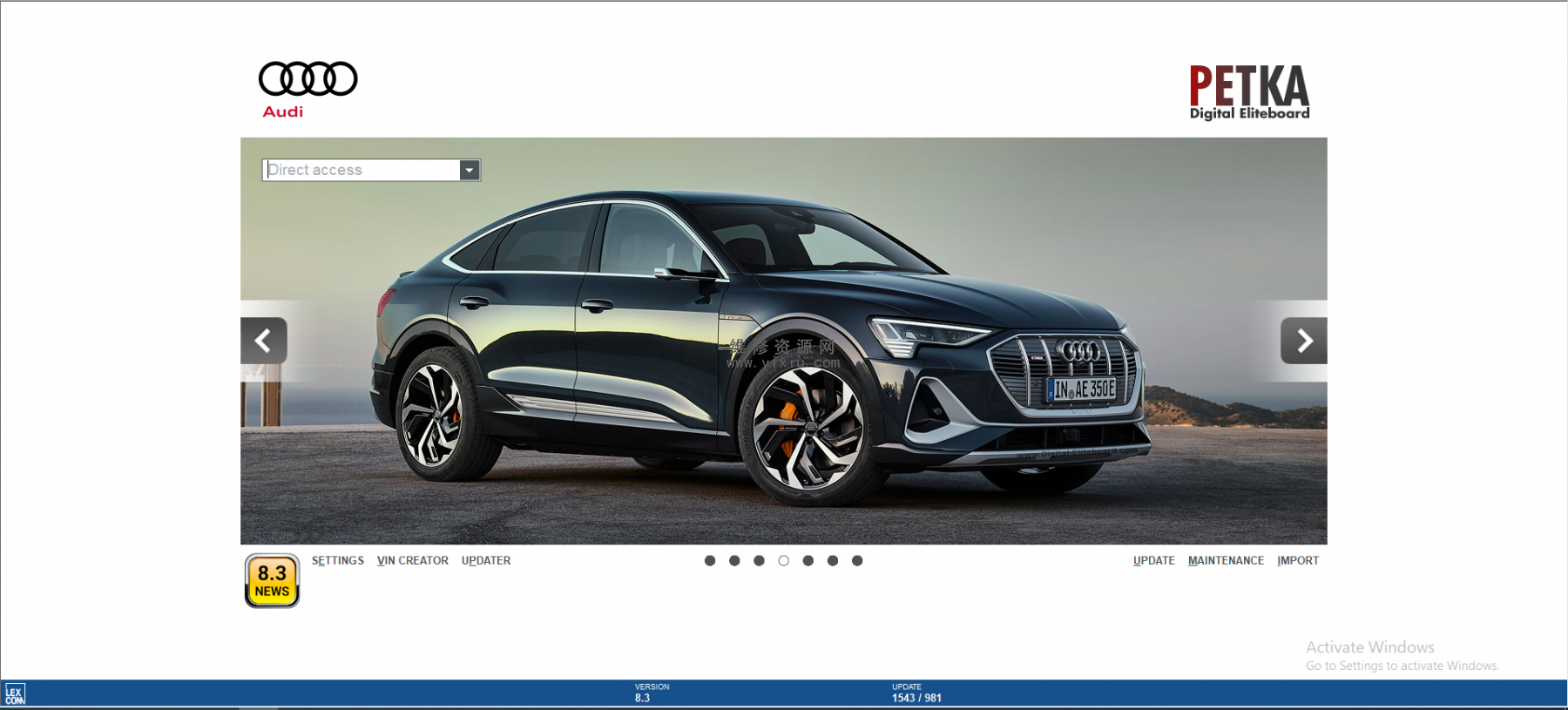Viewport: 1568px width, 710px height.
Task: Open the VIN CREATOR option
Action: point(413,561)
